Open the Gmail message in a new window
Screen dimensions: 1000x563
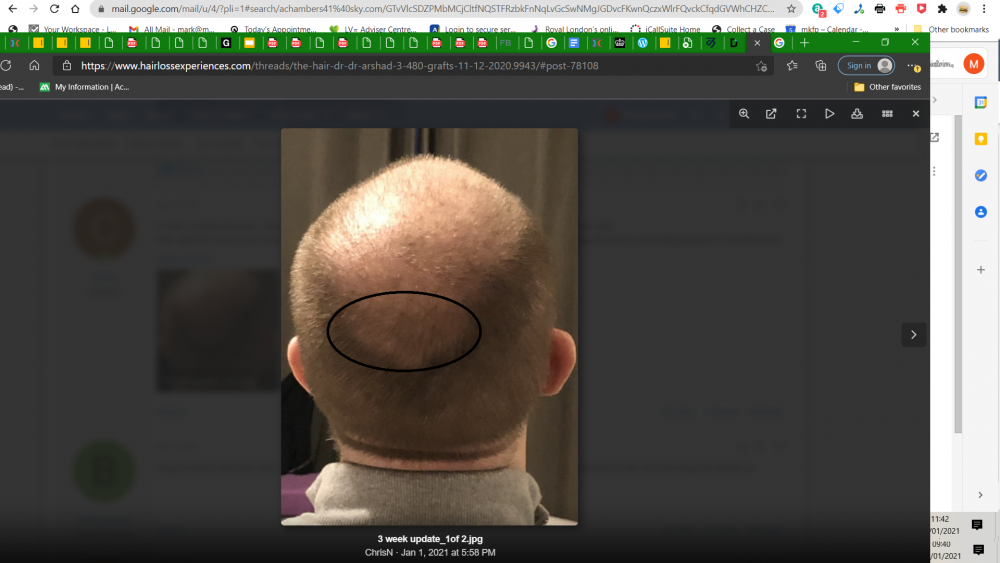935,137
